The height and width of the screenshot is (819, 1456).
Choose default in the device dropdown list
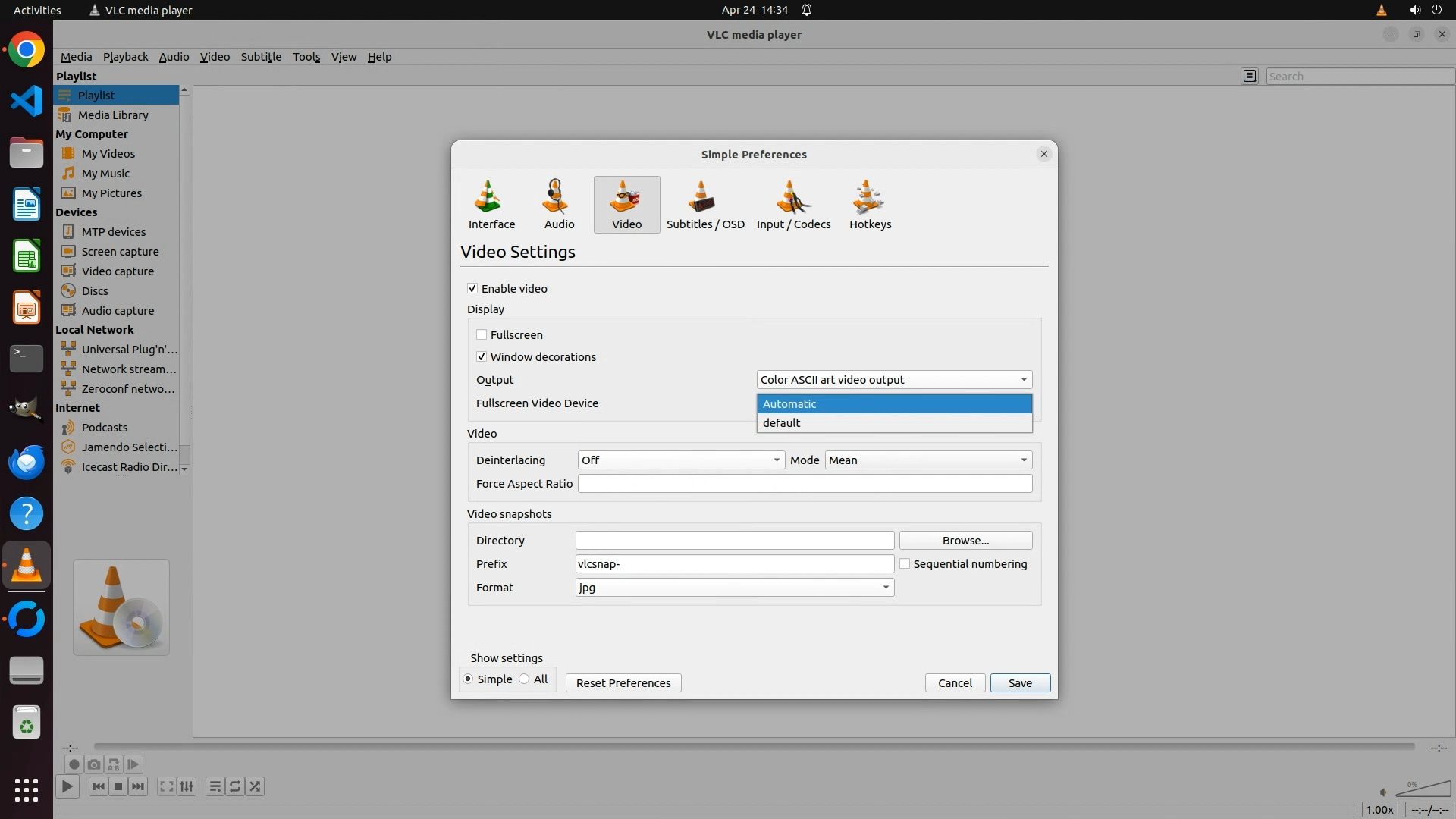[x=782, y=423]
